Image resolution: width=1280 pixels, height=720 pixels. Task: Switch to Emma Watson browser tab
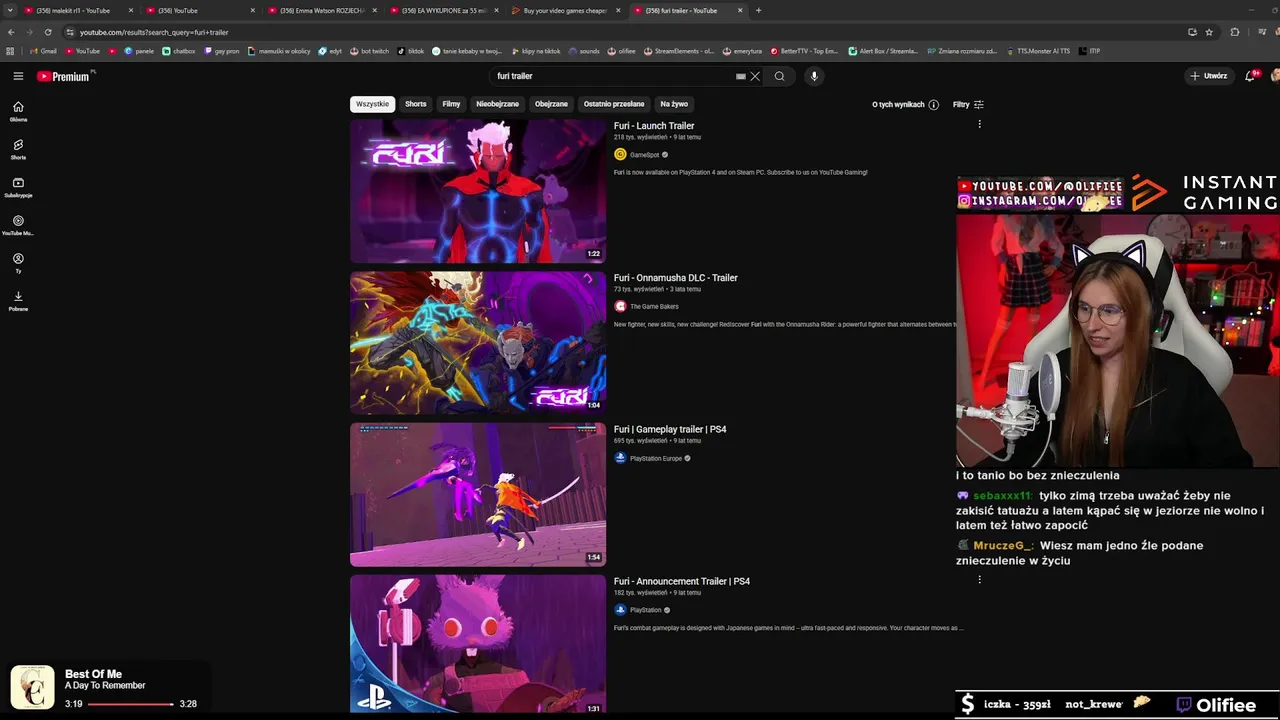(x=320, y=10)
